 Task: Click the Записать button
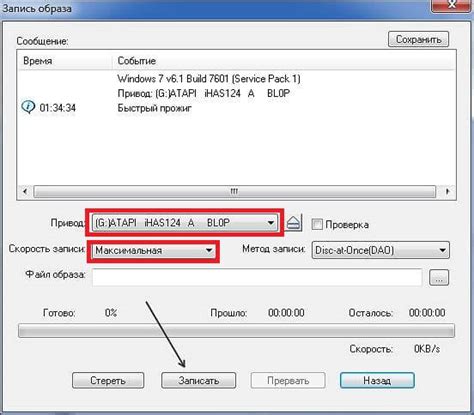point(198,380)
